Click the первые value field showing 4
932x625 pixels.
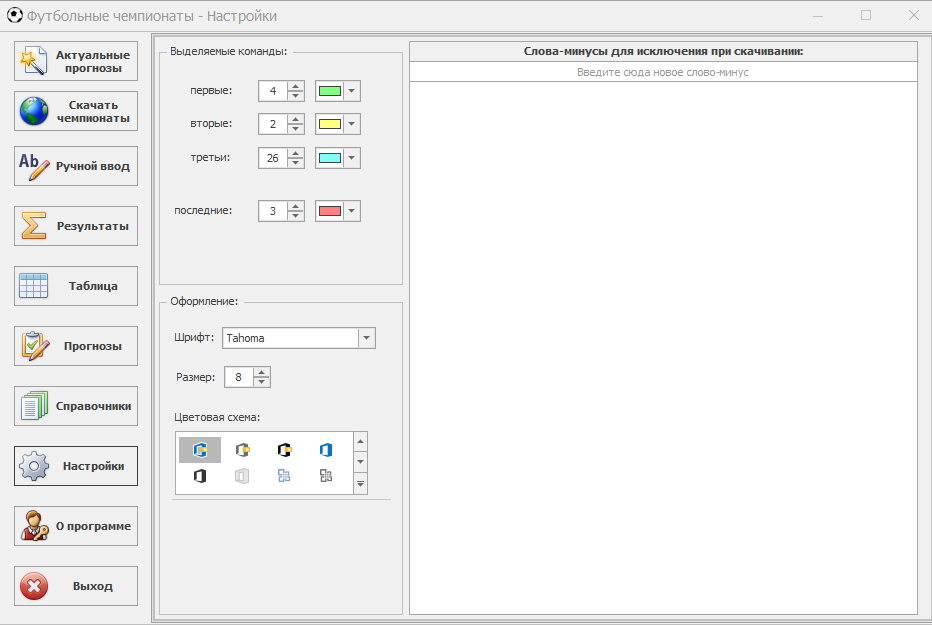pyautogui.click(x=273, y=91)
